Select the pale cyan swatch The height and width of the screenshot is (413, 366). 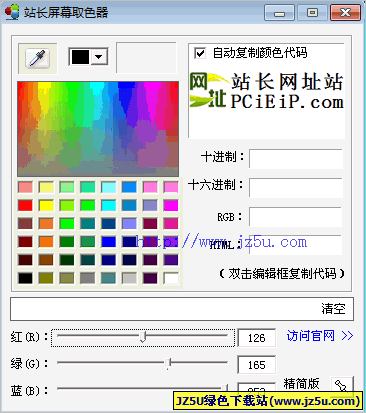click(x=108, y=187)
